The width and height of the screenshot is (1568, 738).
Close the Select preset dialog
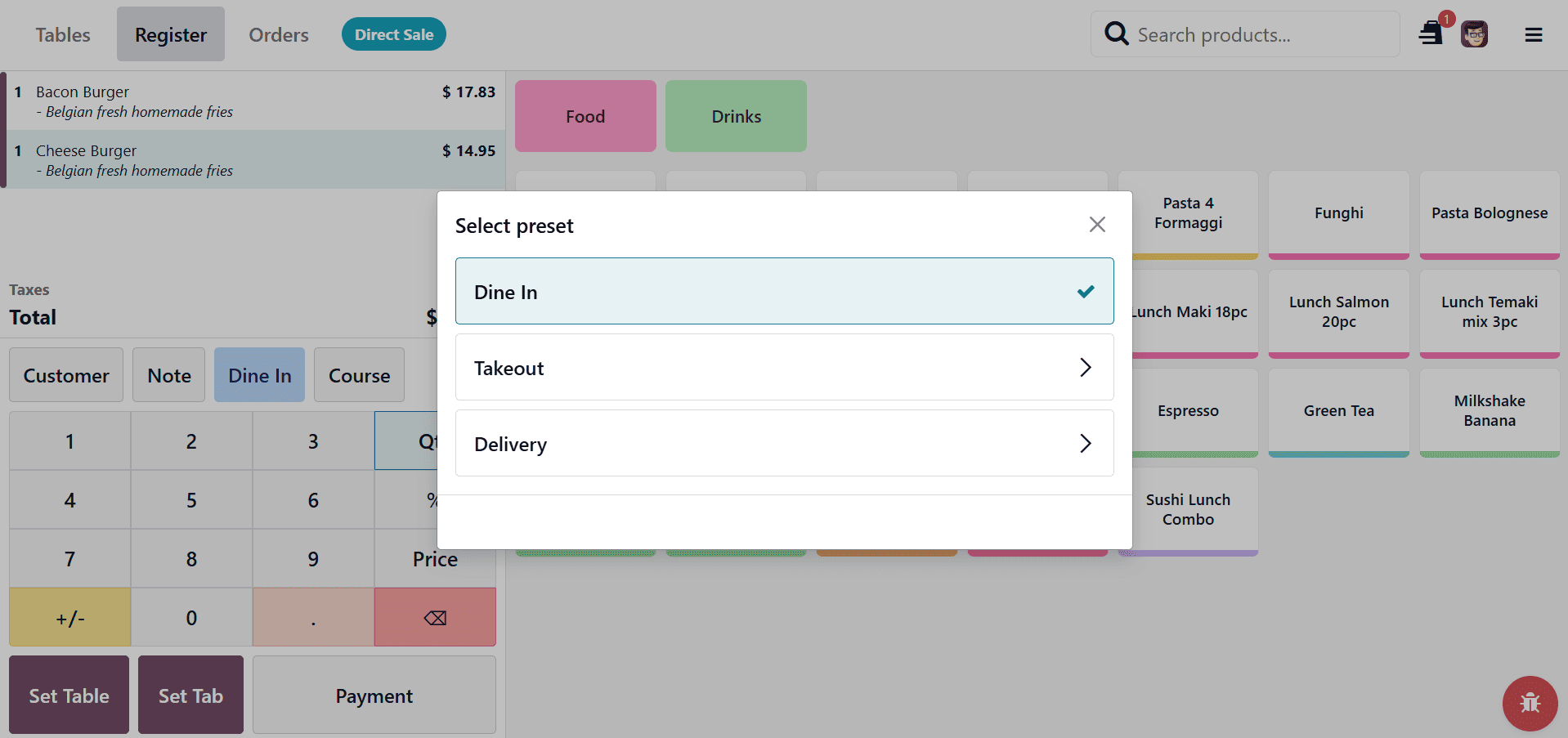(1097, 224)
